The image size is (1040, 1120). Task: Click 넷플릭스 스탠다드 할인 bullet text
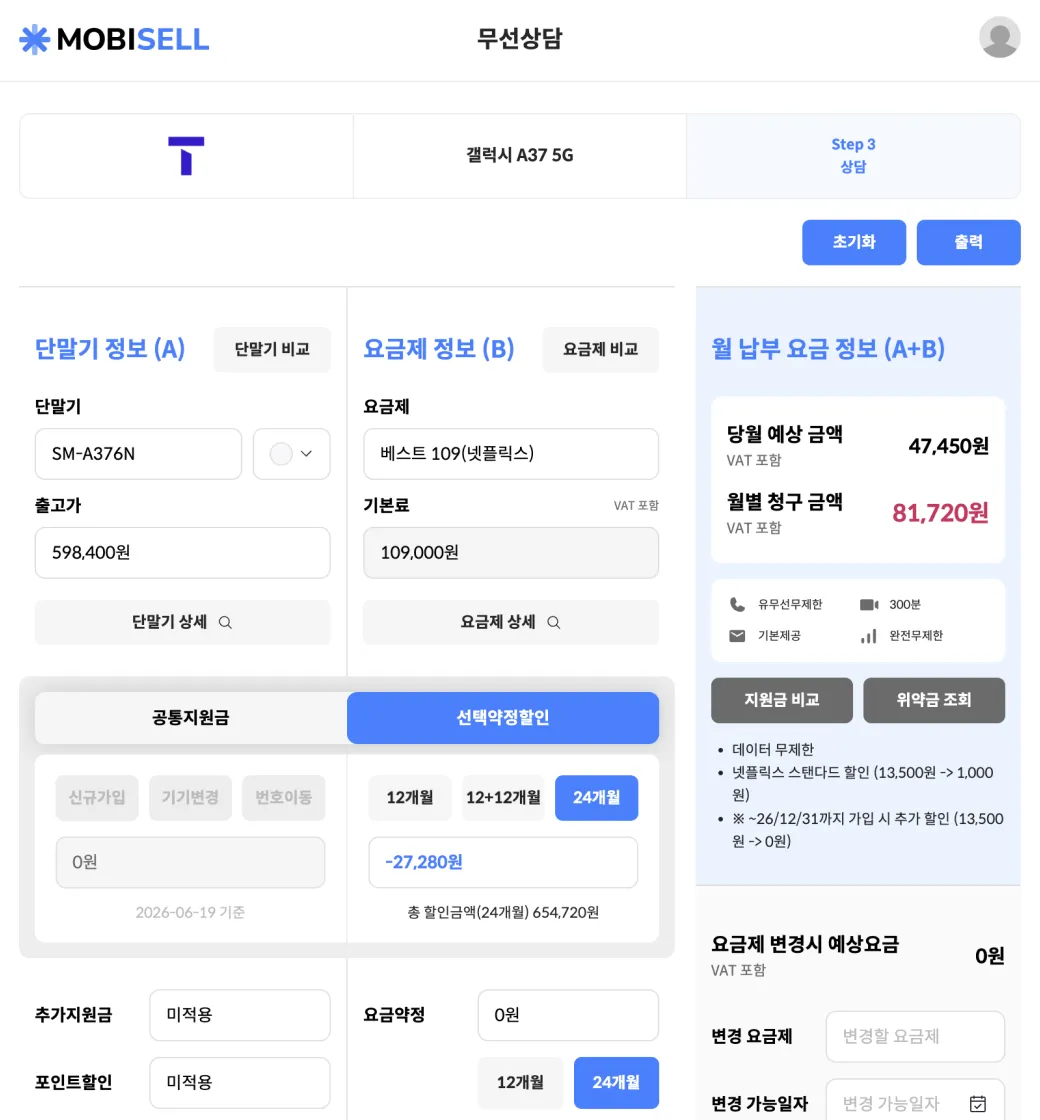point(862,784)
